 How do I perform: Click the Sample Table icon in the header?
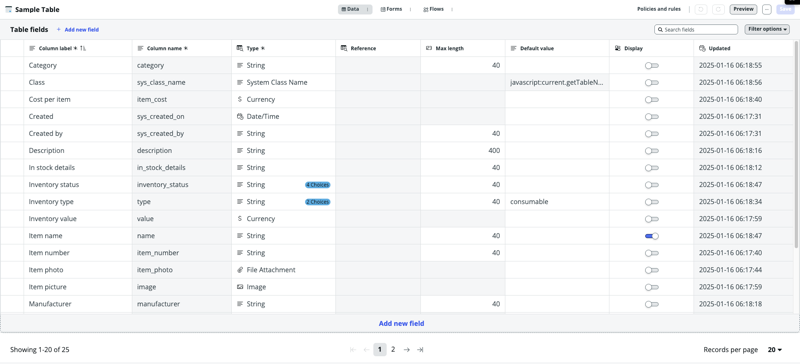[x=8, y=9]
